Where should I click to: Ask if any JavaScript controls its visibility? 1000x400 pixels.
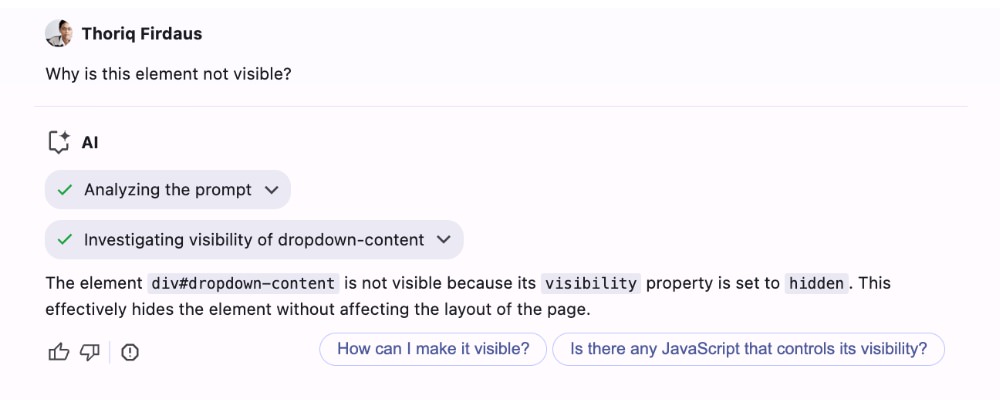pyautogui.click(x=748, y=349)
